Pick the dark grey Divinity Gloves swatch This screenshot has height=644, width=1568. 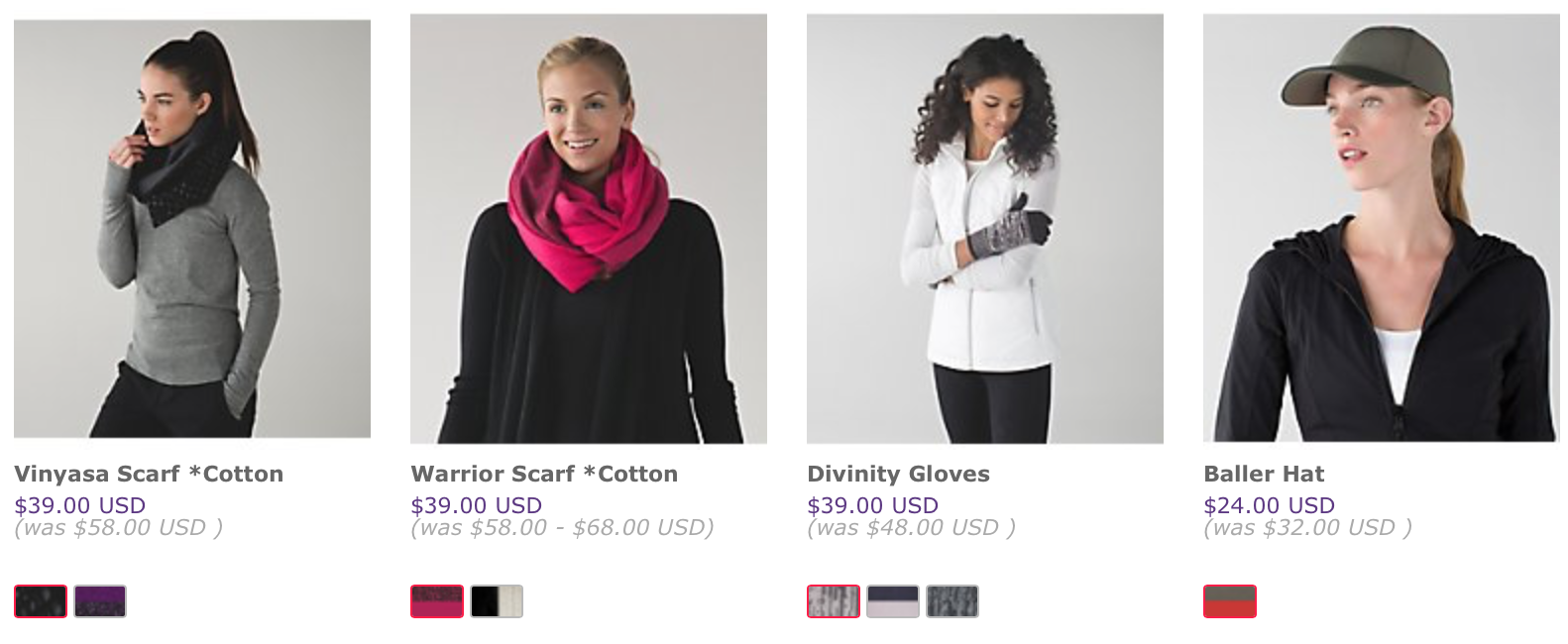coord(952,601)
